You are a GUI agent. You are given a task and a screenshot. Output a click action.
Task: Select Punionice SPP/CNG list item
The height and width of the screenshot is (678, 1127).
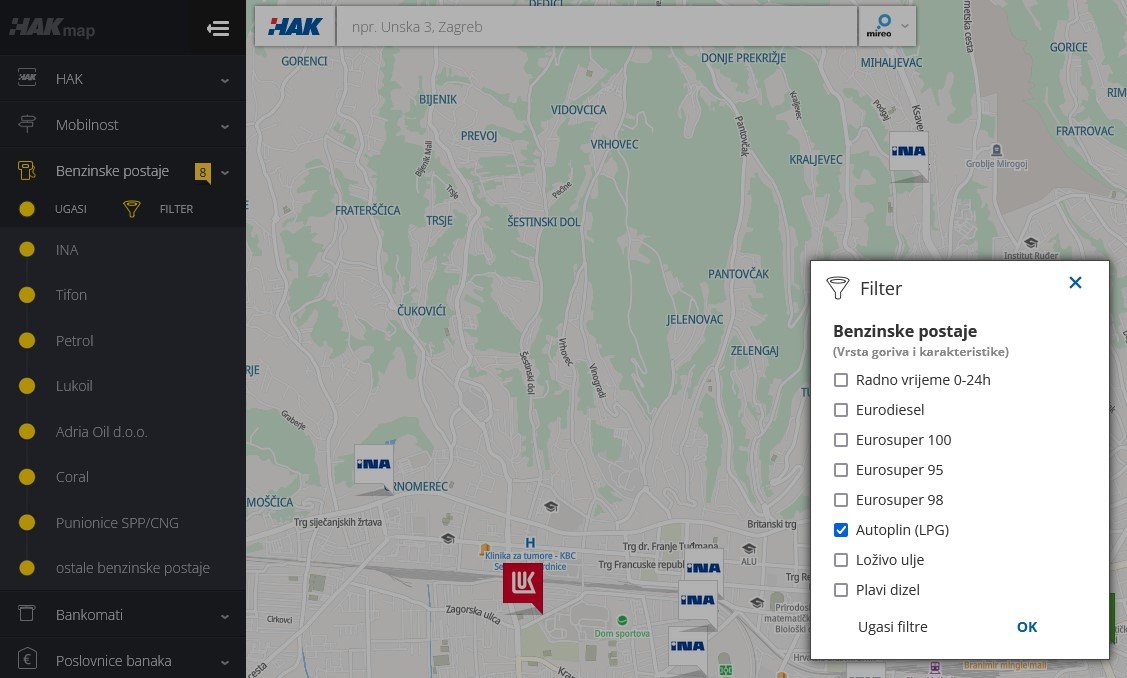(117, 523)
